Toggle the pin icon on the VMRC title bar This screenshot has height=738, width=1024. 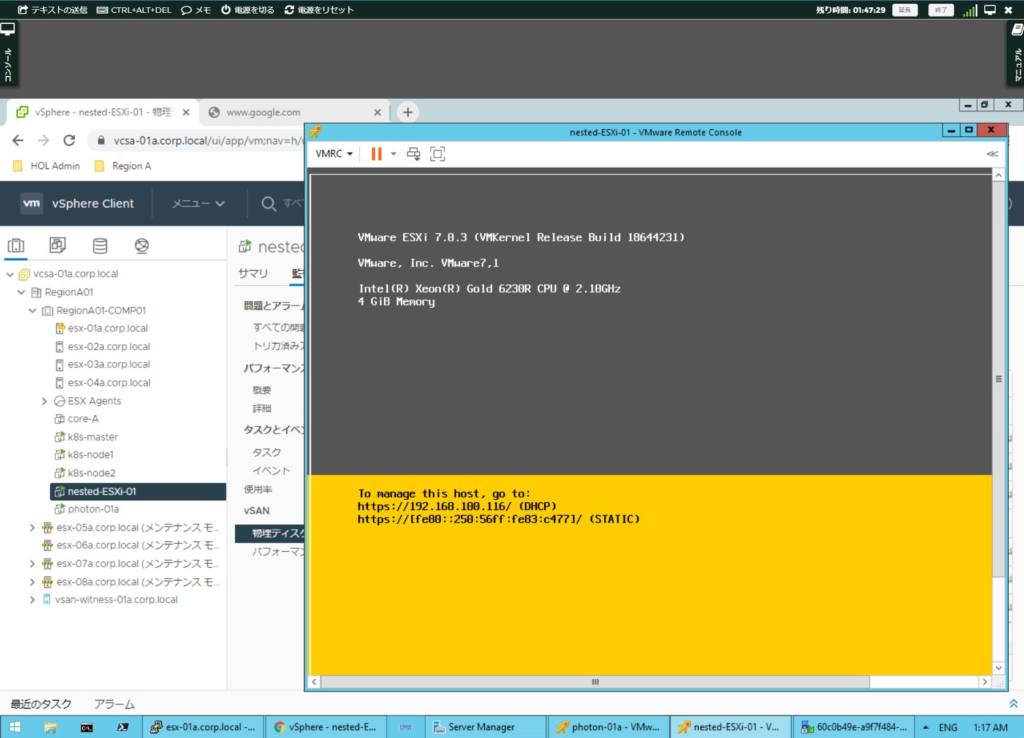[x=318, y=130]
